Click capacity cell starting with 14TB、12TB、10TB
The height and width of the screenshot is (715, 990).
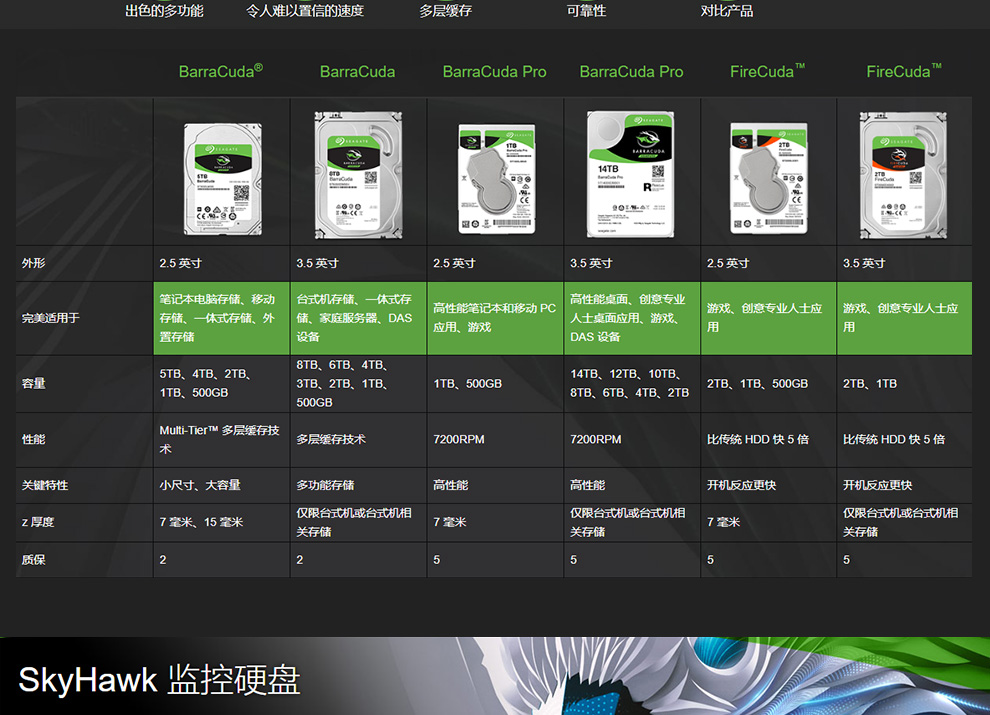coord(632,383)
